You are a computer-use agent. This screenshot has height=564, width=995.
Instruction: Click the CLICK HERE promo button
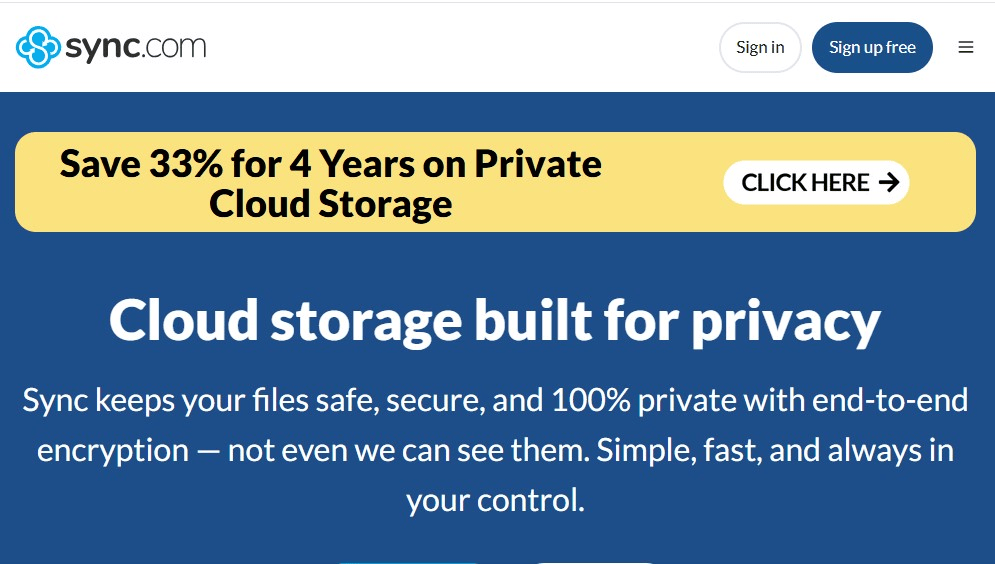point(816,183)
